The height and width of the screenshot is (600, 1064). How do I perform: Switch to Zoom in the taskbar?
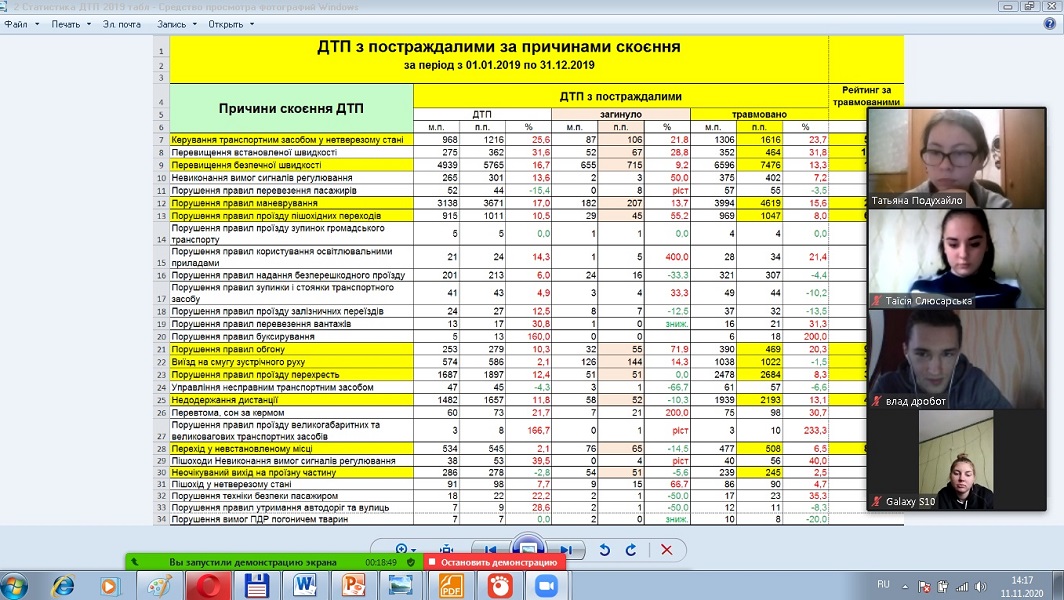point(546,586)
